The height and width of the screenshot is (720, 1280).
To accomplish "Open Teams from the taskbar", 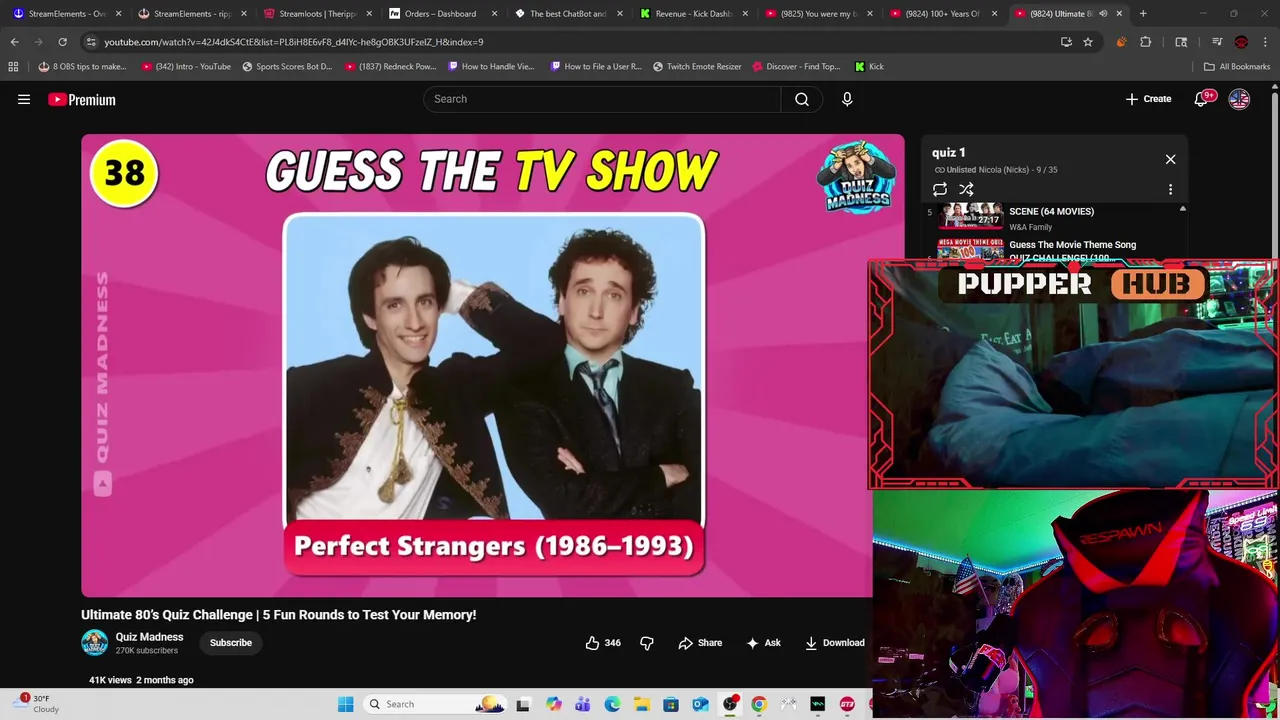I will pyautogui.click(x=582, y=704).
